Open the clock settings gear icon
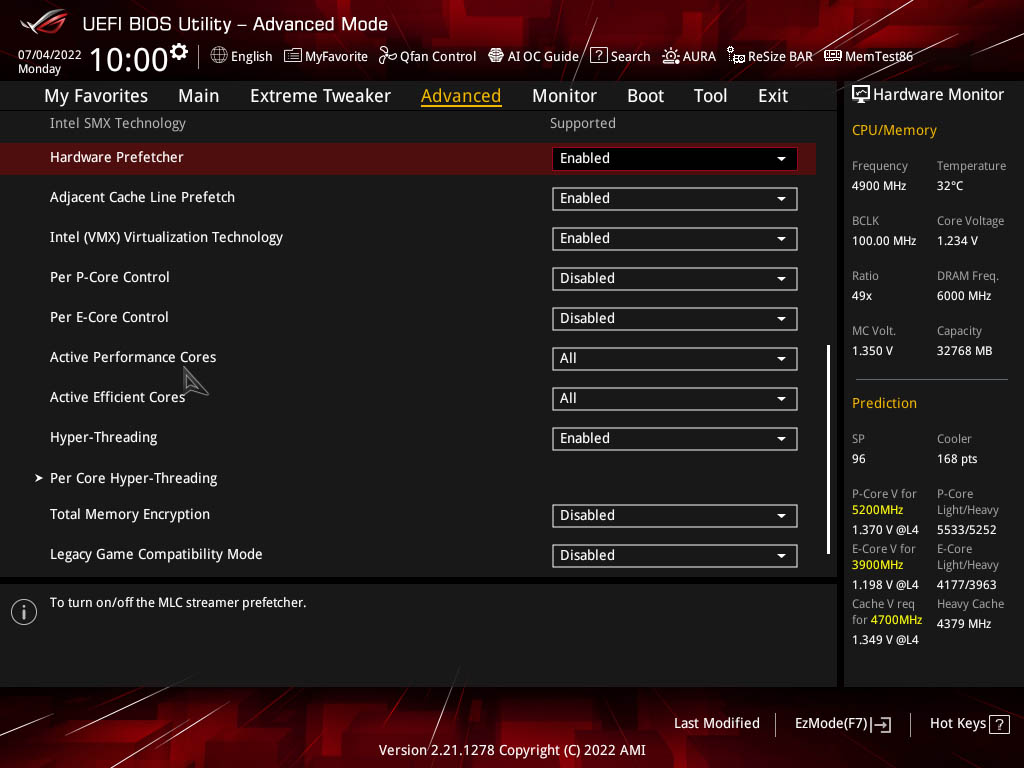Image resolution: width=1024 pixels, height=768 pixels. [x=179, y=52]
